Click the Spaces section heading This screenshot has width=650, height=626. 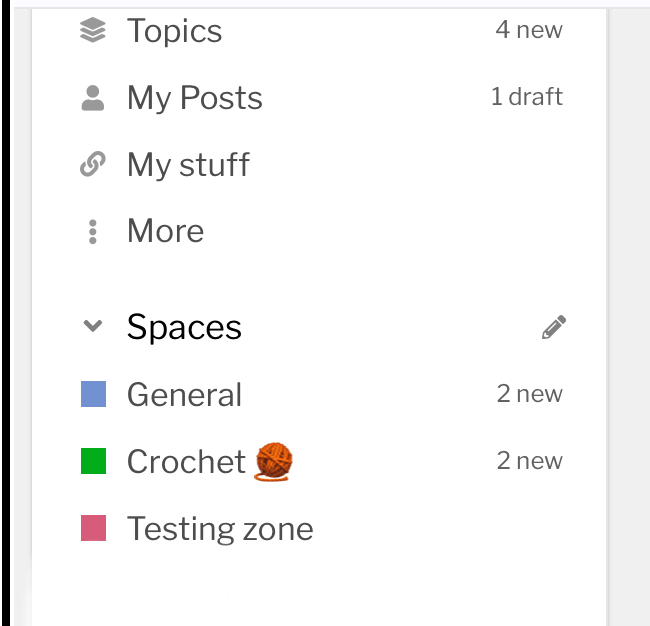coord(184,327)
